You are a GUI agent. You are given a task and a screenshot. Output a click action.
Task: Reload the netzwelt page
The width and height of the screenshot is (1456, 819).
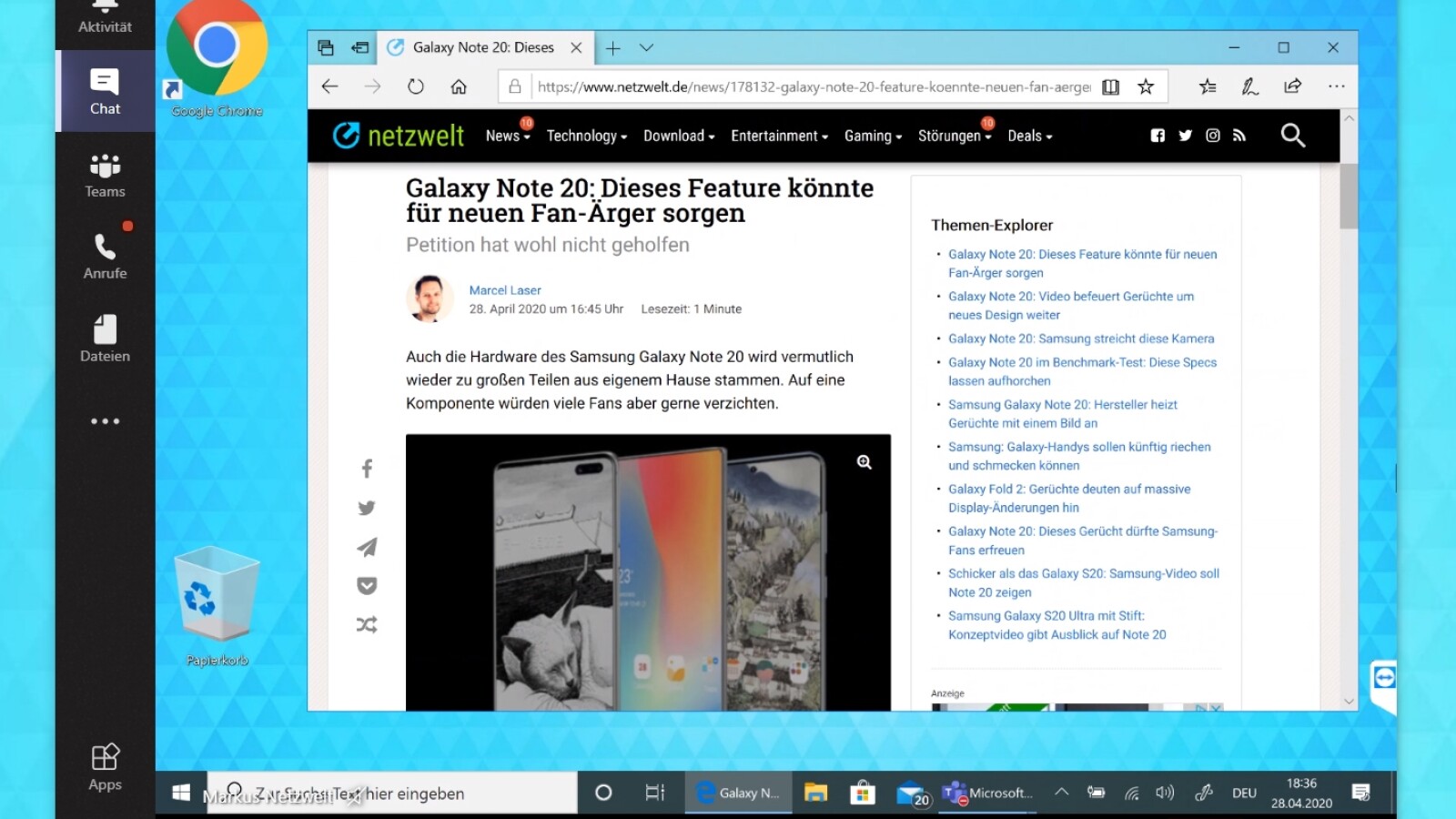[416, 86]
